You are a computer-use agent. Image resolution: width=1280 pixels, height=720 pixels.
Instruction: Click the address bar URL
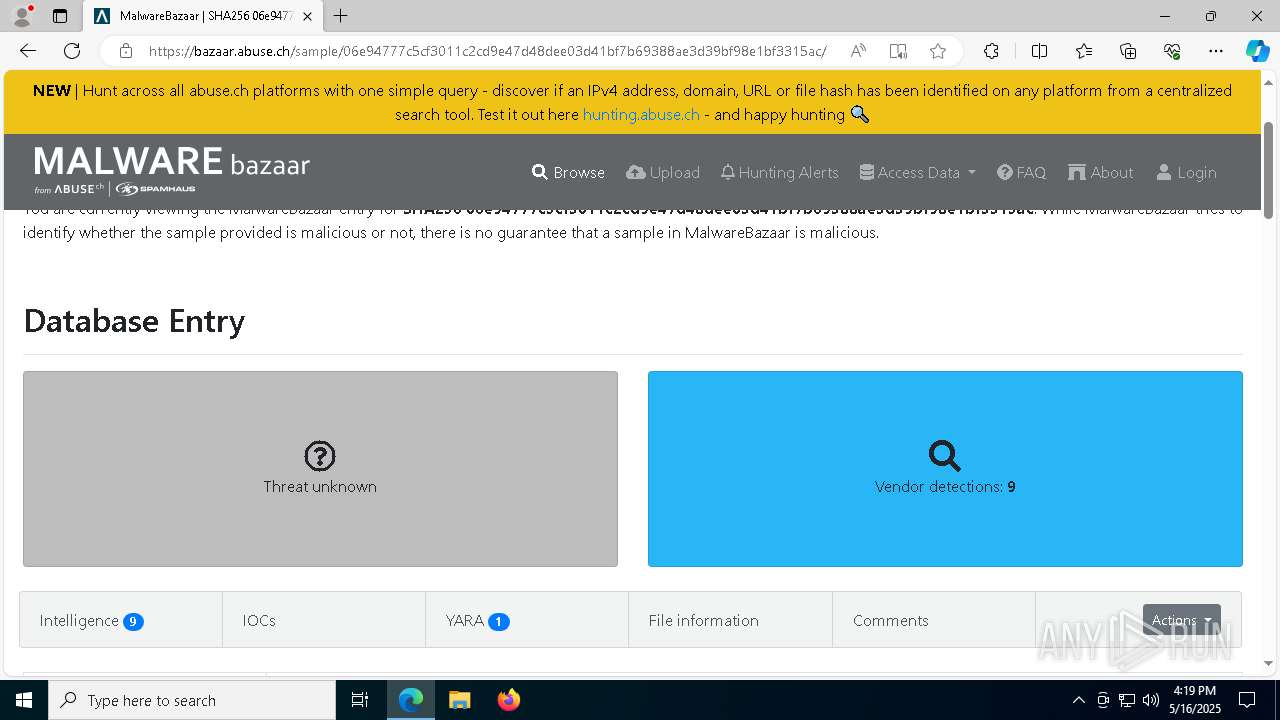click(487, 51)
